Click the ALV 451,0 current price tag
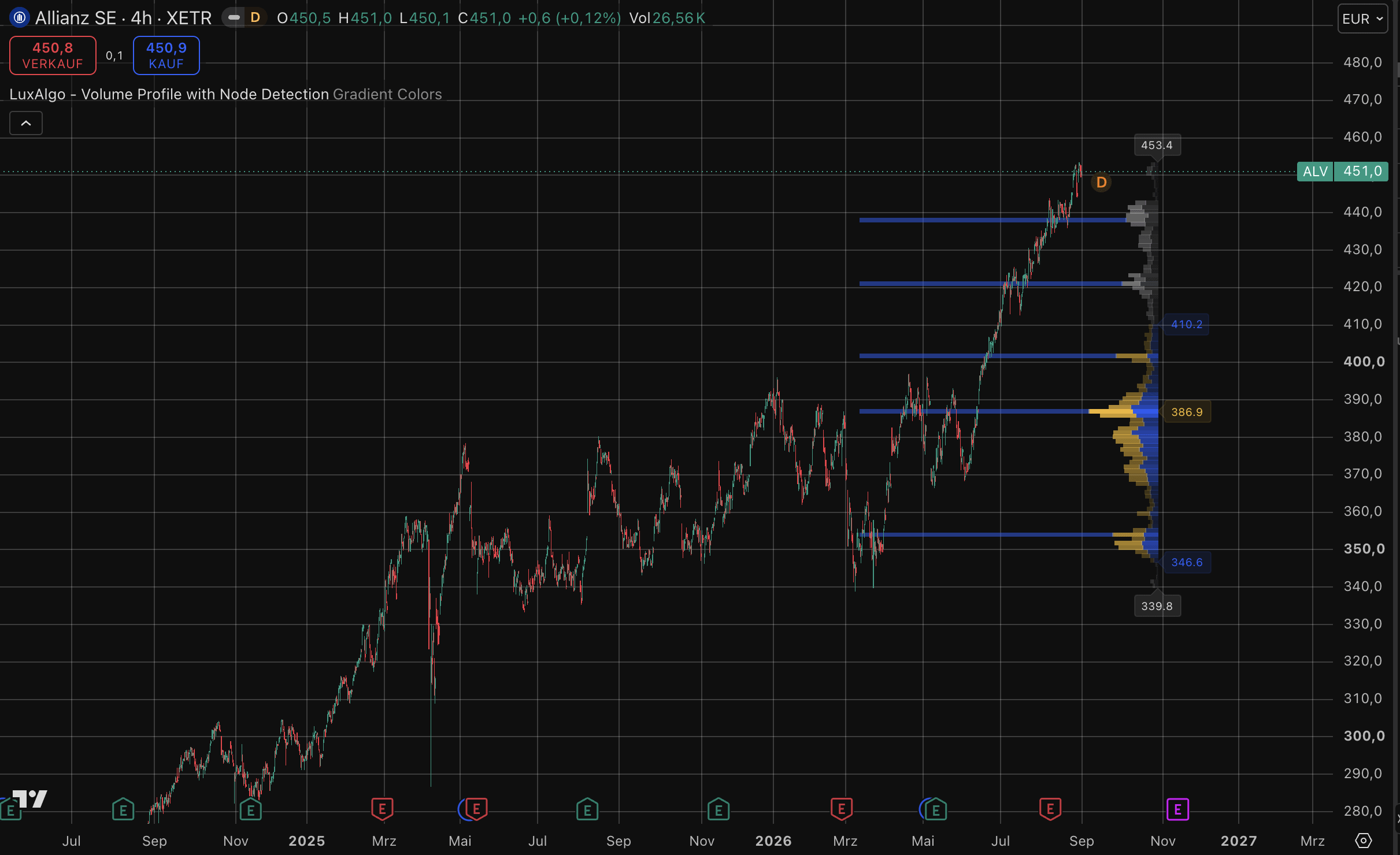The height and width of the screenshot is (855, 1400). tap(1342, 172)
